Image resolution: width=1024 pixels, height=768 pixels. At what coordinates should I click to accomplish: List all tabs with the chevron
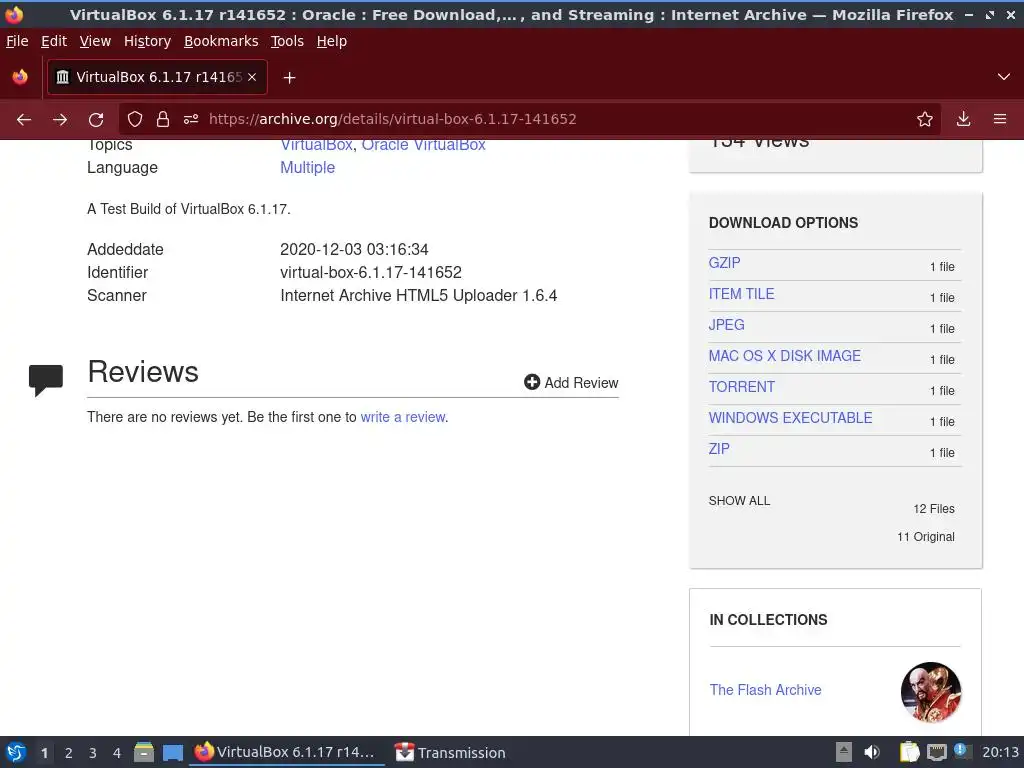pos(1004,77)
